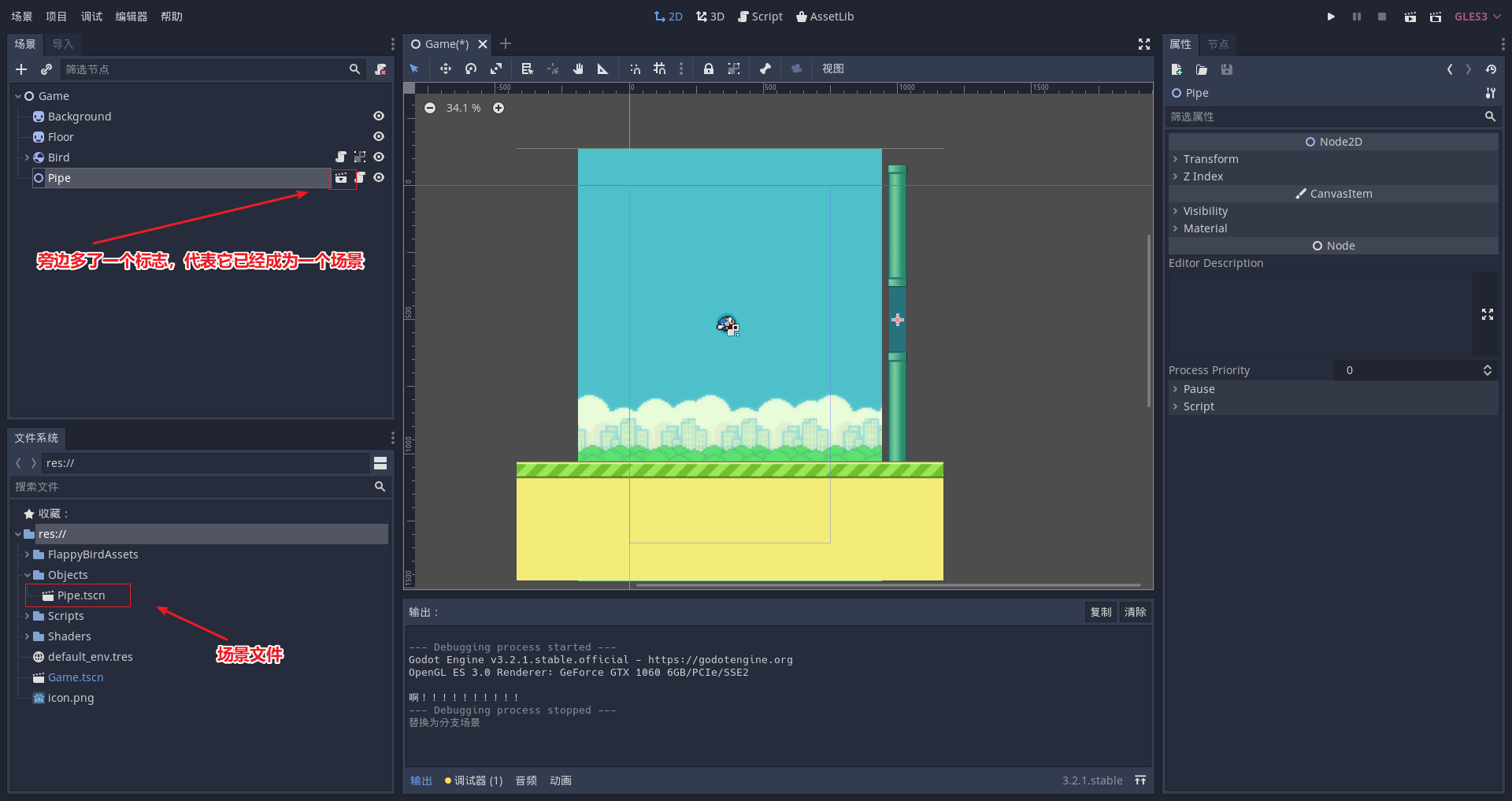Activate the Ruler Mode tool
The image size is (1512, 801).
603,69
